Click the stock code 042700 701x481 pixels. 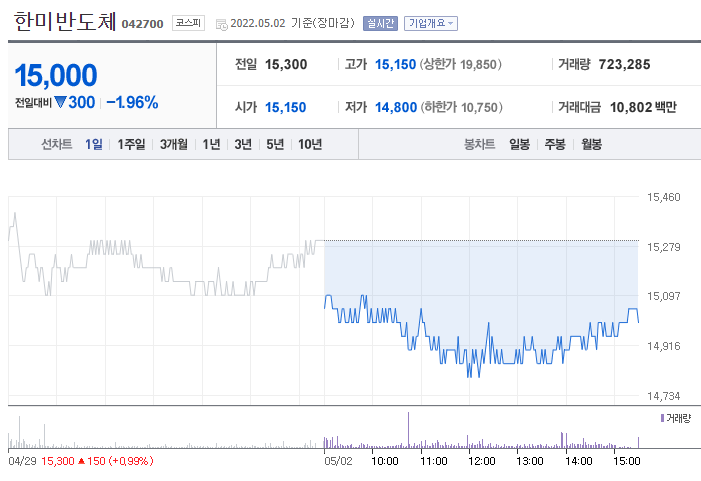click(x=143, y=24)
